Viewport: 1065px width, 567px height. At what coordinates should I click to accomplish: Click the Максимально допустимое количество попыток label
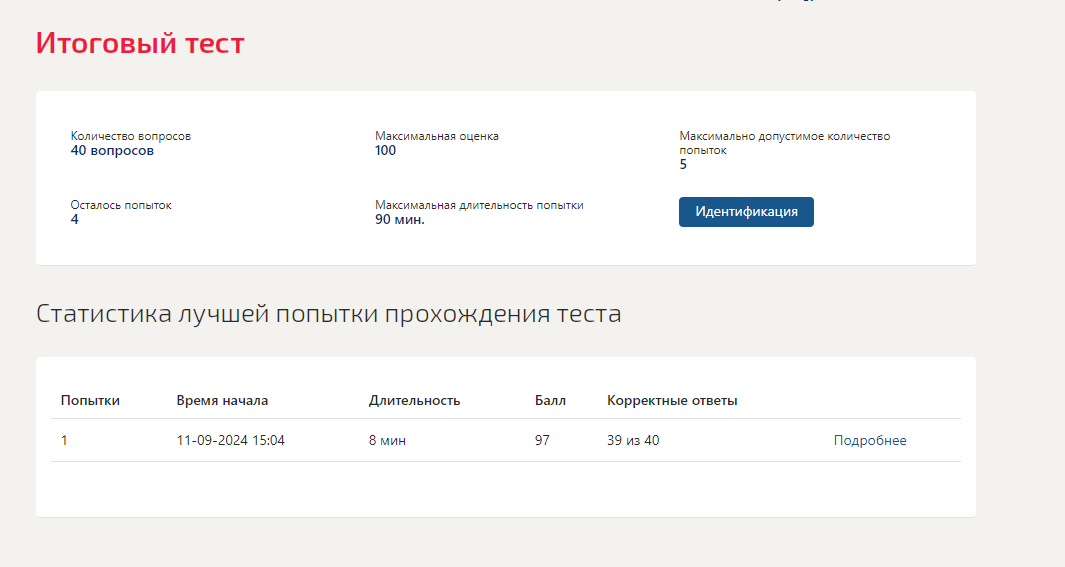point(784,143)
